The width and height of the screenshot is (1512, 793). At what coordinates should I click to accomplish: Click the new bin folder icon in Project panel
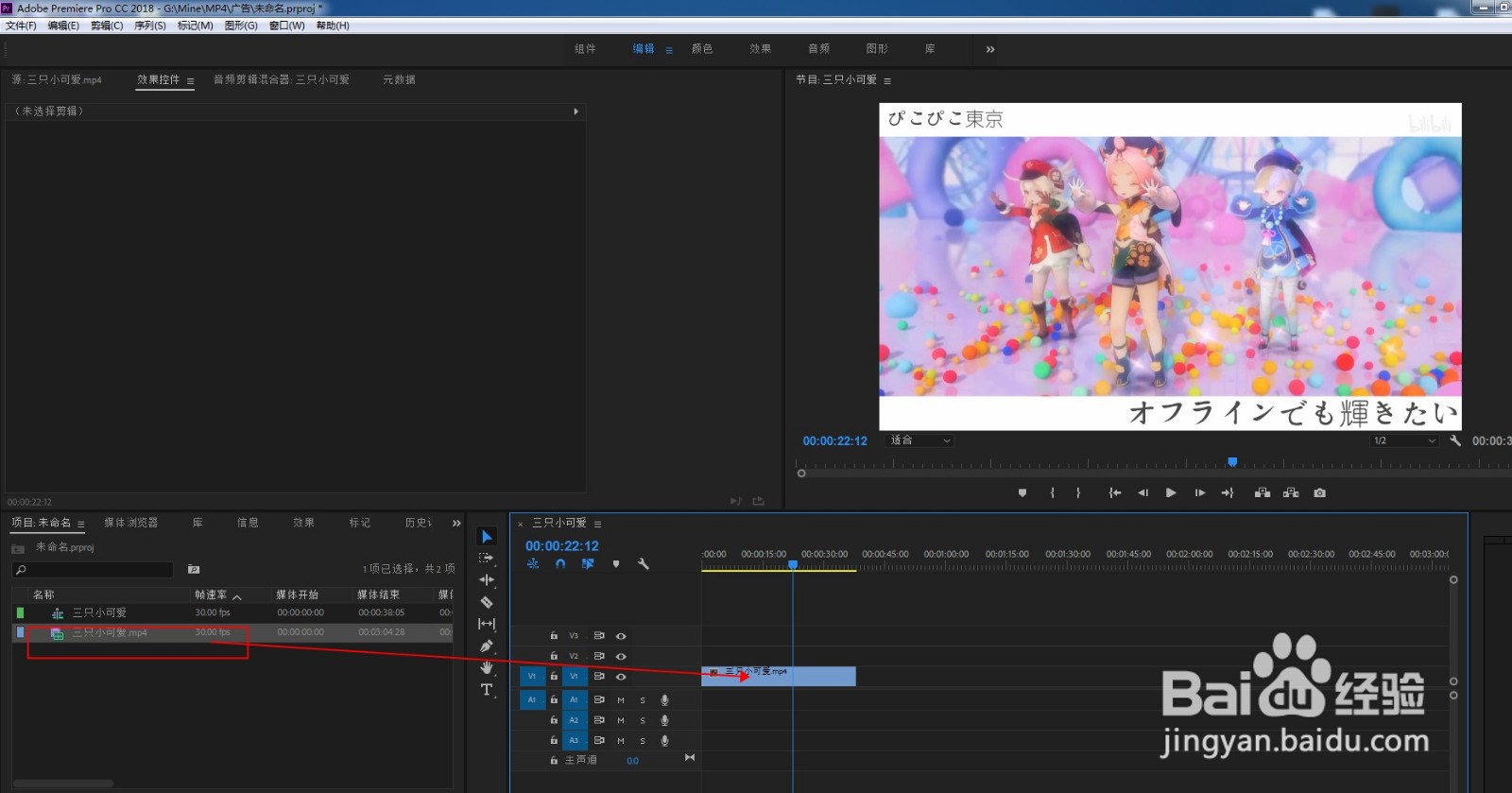[x=194, y=569]
